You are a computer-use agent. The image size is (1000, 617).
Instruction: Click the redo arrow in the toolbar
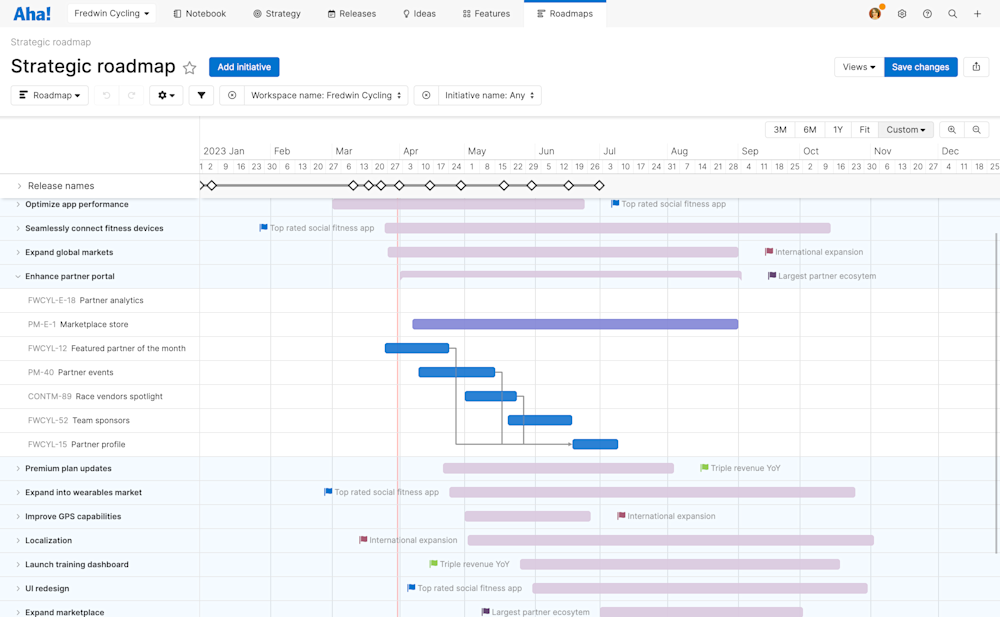133,95
